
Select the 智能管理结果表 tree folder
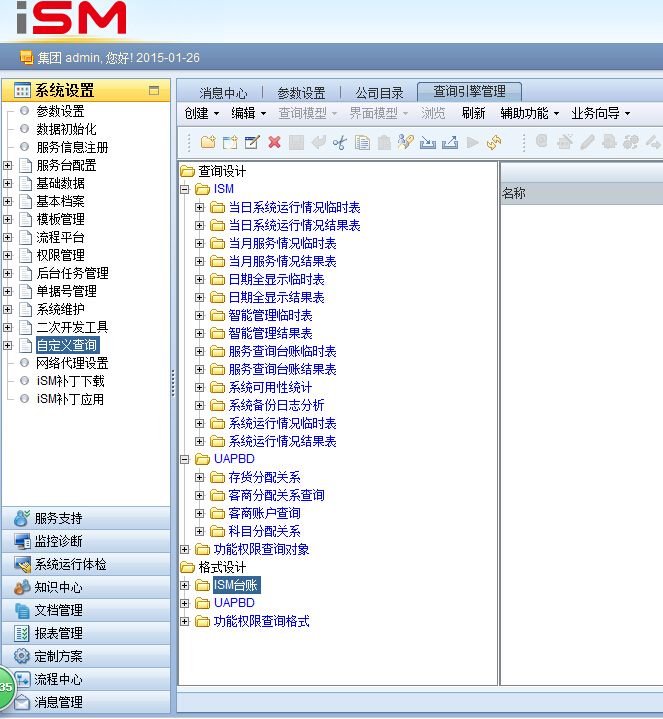pos(270,333)
